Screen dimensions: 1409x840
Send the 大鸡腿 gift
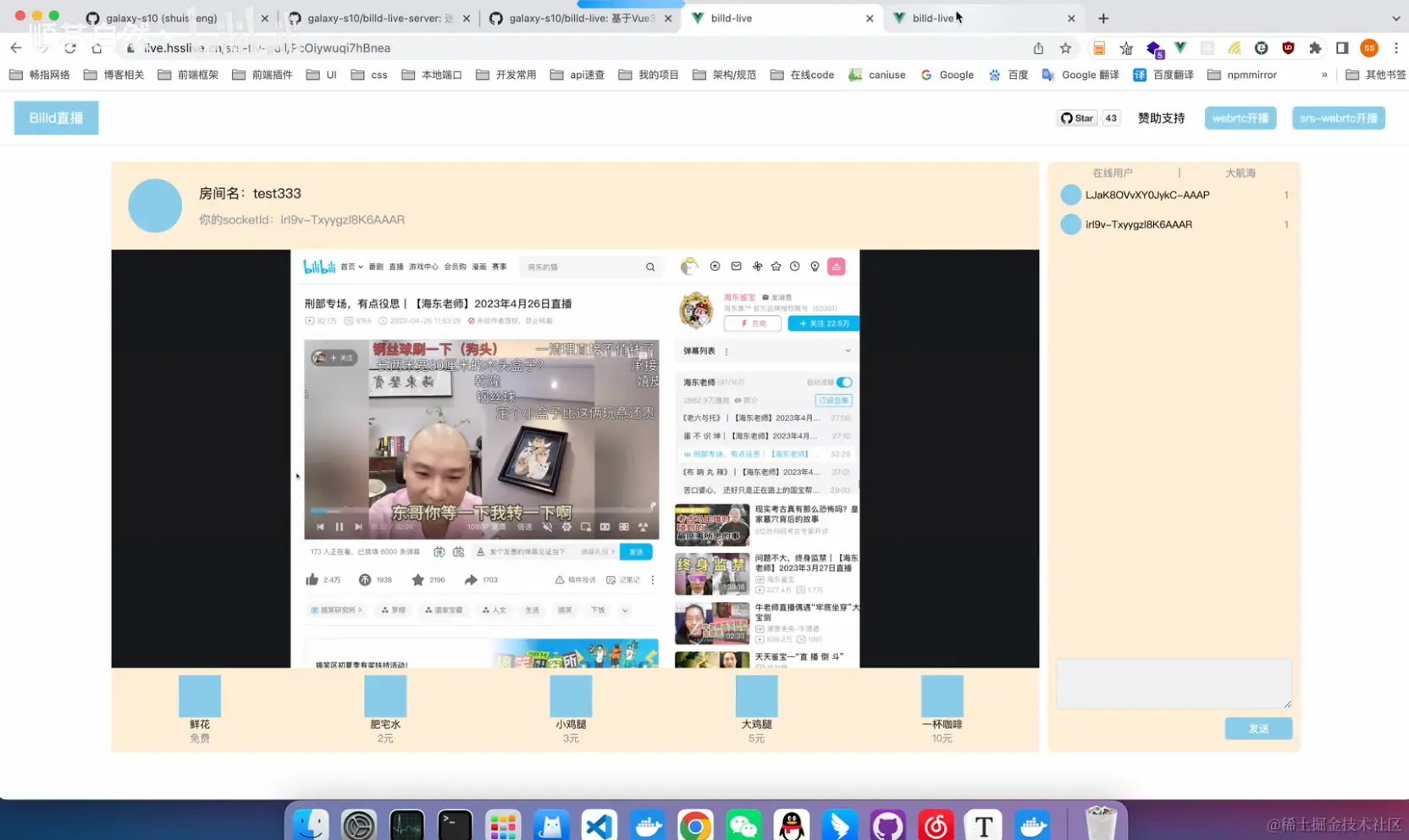tap(756, 710)
